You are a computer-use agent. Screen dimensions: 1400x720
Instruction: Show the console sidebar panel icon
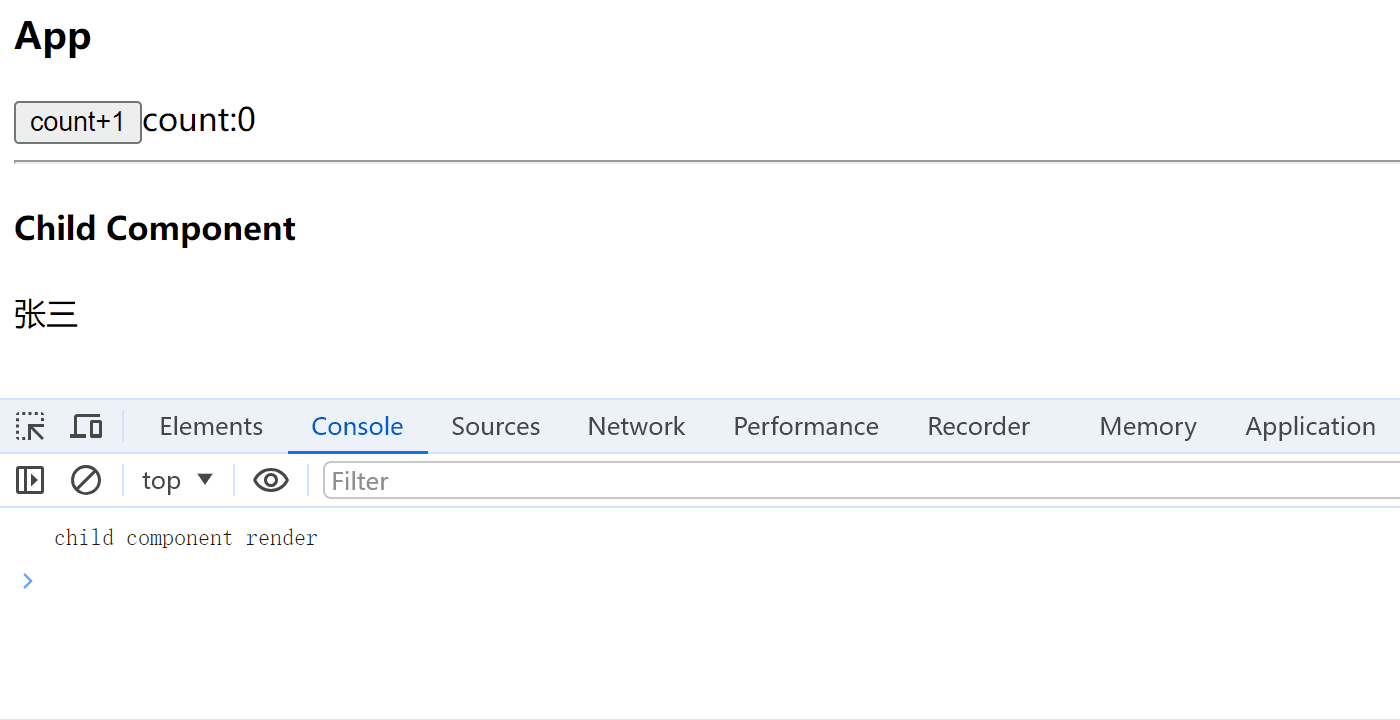[30, 481]
